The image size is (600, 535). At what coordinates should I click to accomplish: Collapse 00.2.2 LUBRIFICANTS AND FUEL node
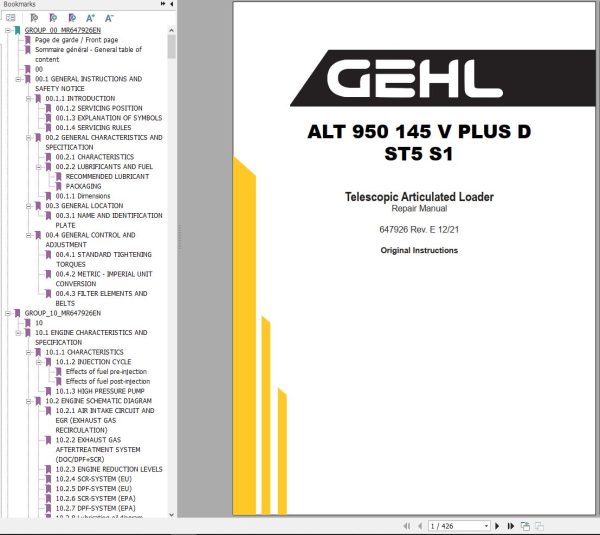[x=39, y=167]
